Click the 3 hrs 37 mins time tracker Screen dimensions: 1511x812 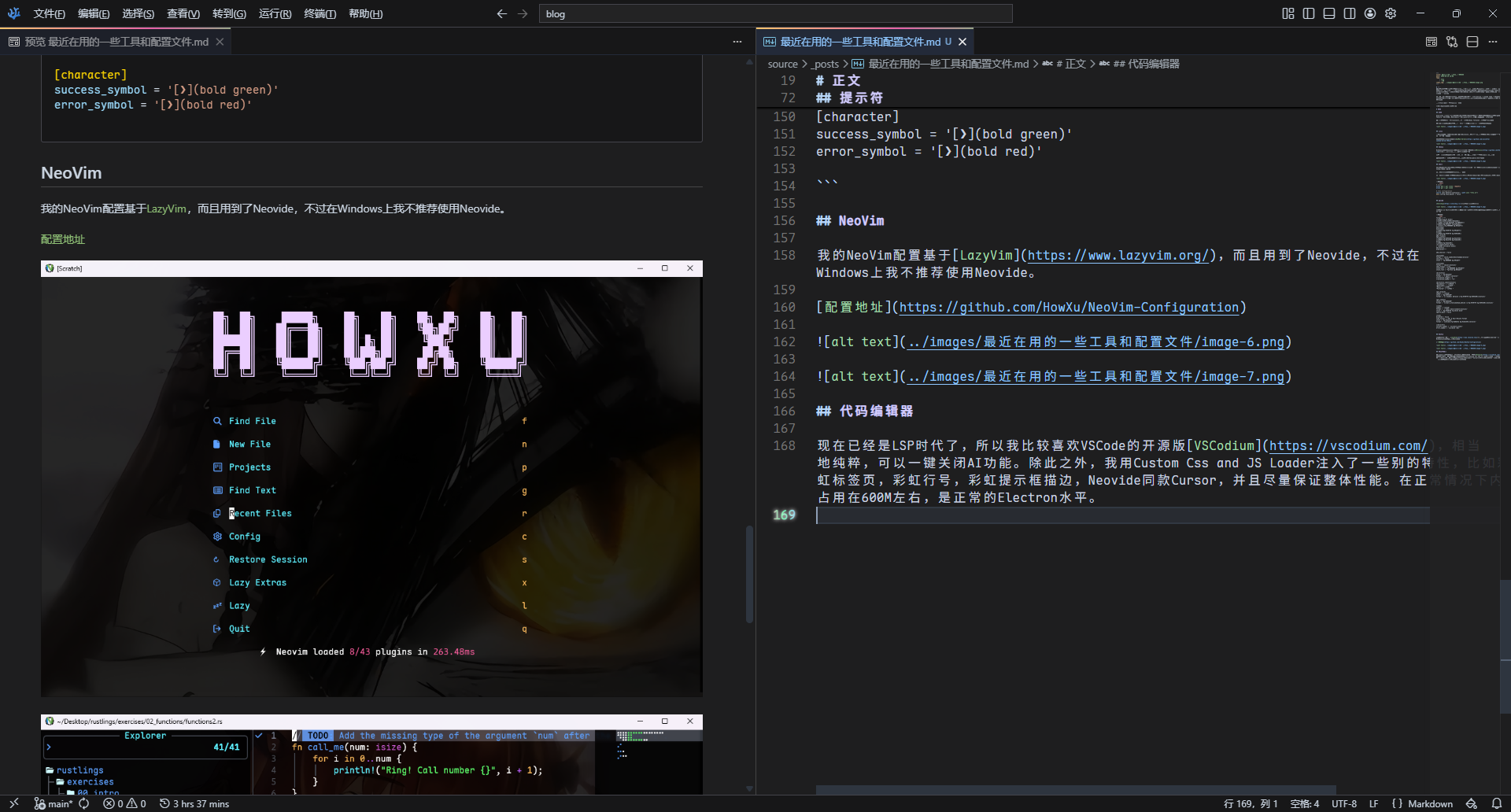194,803
